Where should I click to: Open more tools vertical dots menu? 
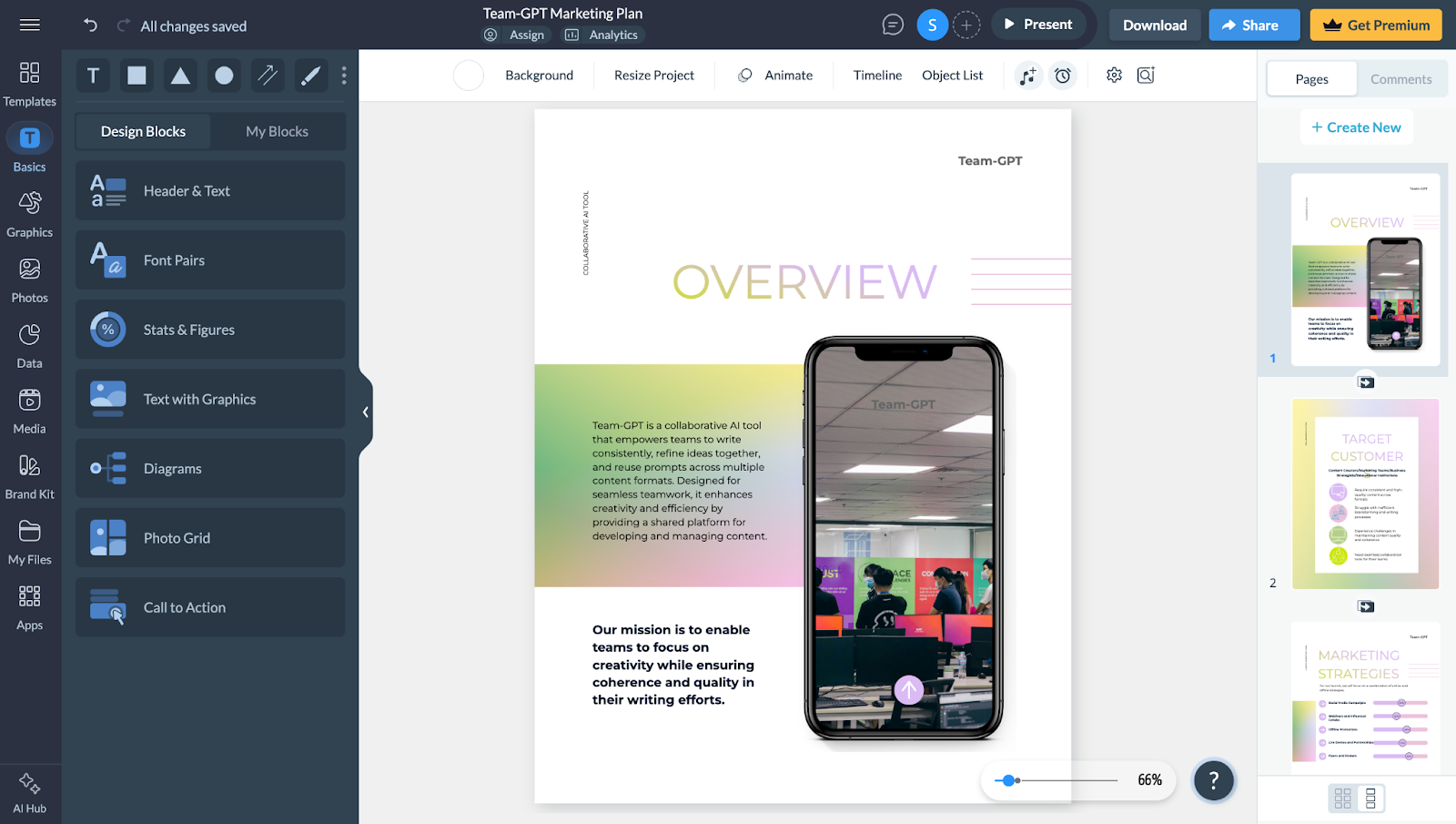[344, 76]
